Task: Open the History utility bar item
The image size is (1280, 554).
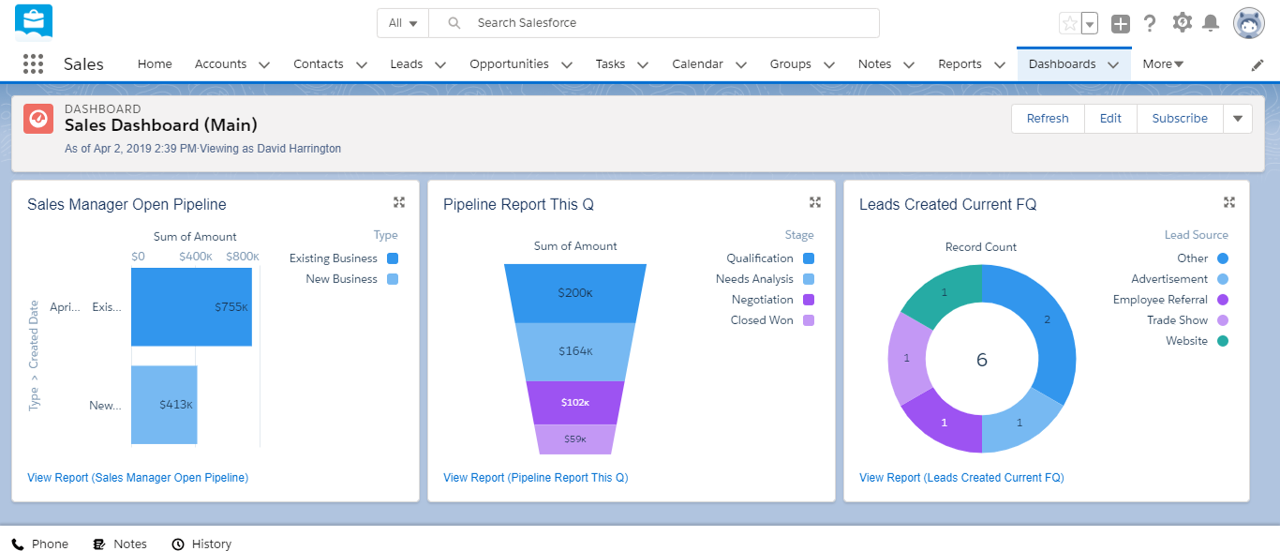Action: point(201,544)
